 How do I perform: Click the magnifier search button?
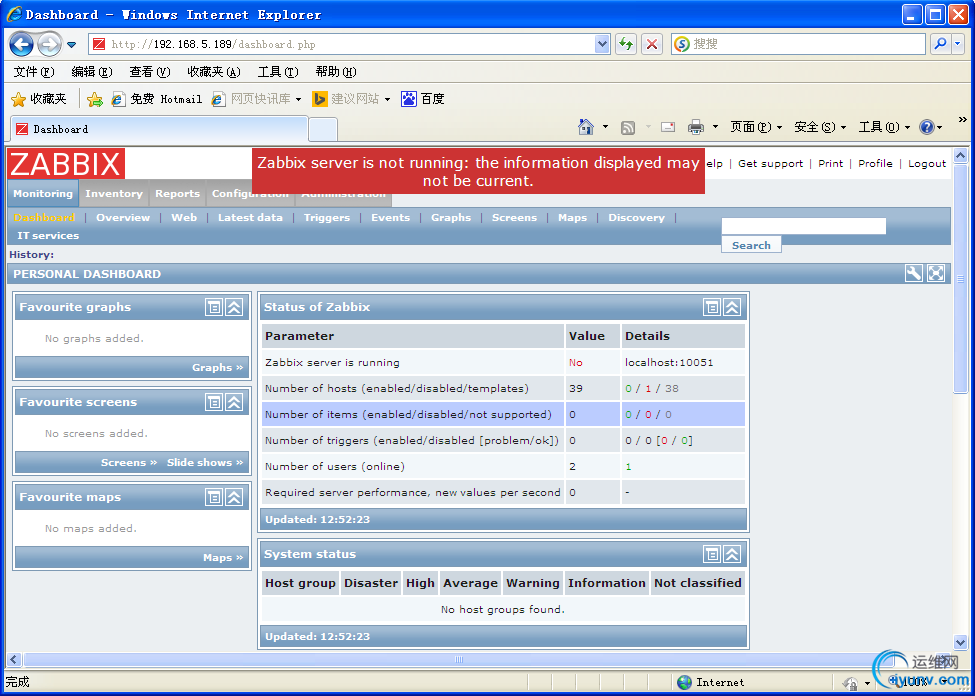940,44
